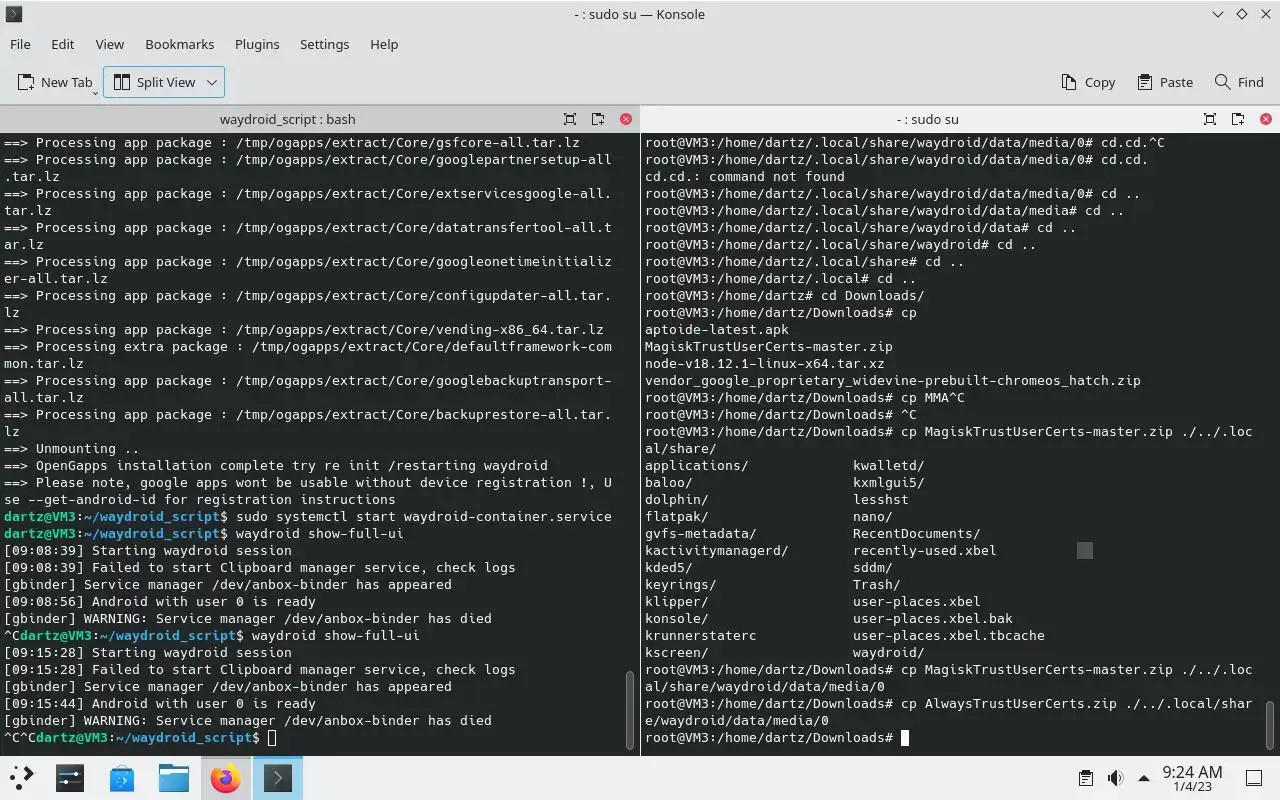Viewport: 1280px width, 800px height.
Task: Open the File menu
Action: [20, 44]
